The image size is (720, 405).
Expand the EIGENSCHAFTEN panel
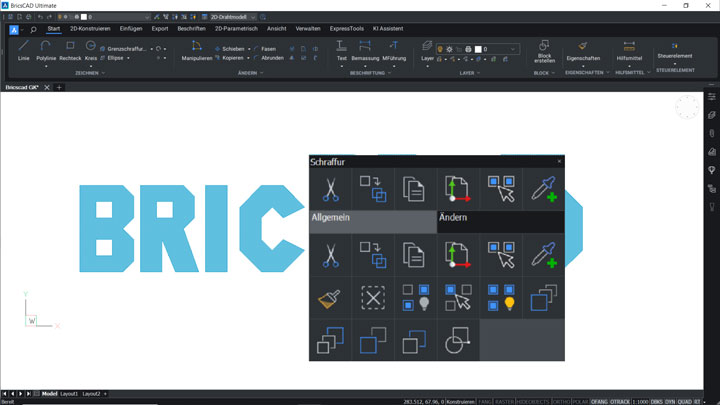(x=587, y=73)
